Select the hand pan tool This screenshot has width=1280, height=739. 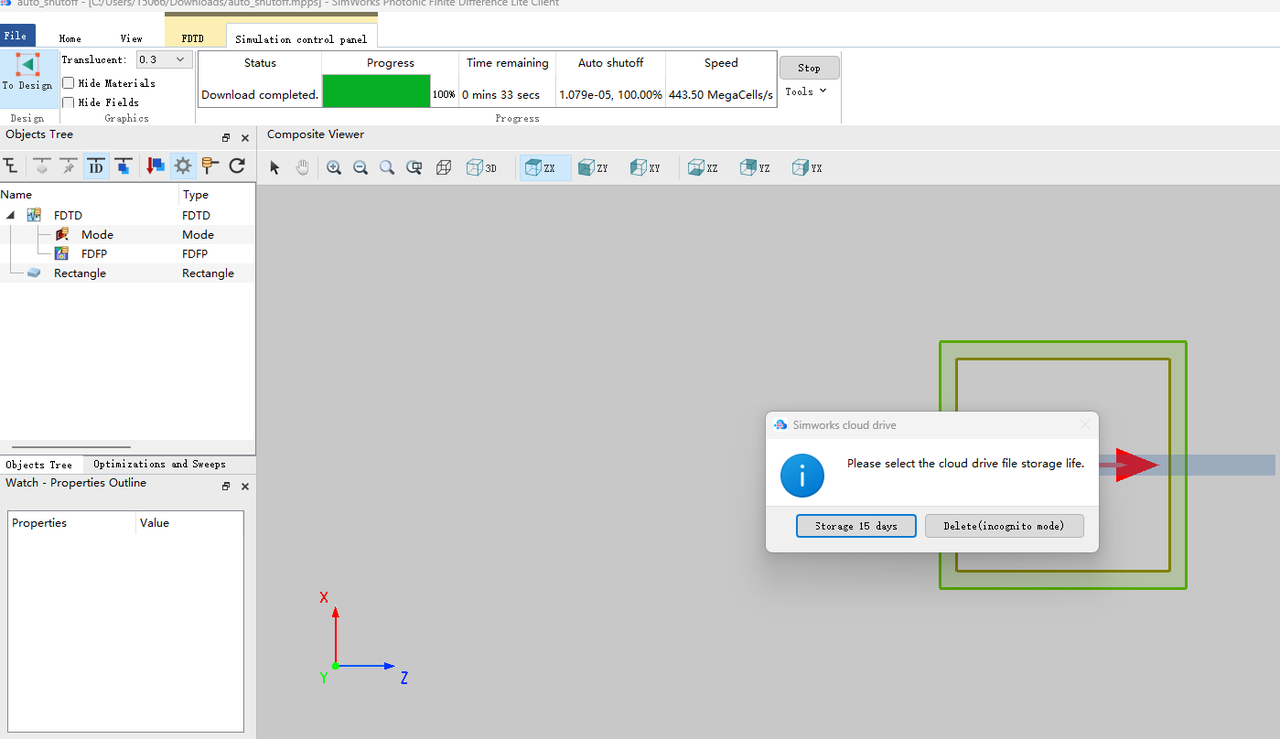[x=302, y=168]
